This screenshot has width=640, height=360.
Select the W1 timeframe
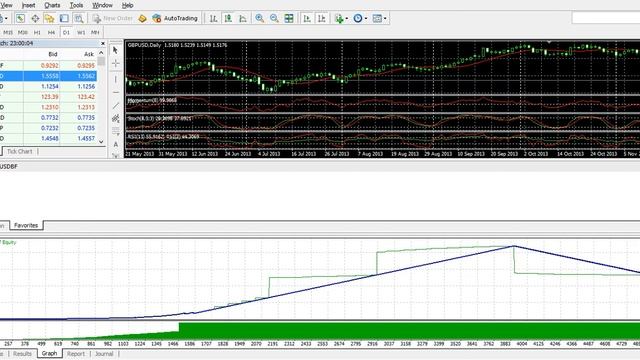[81, 32]
